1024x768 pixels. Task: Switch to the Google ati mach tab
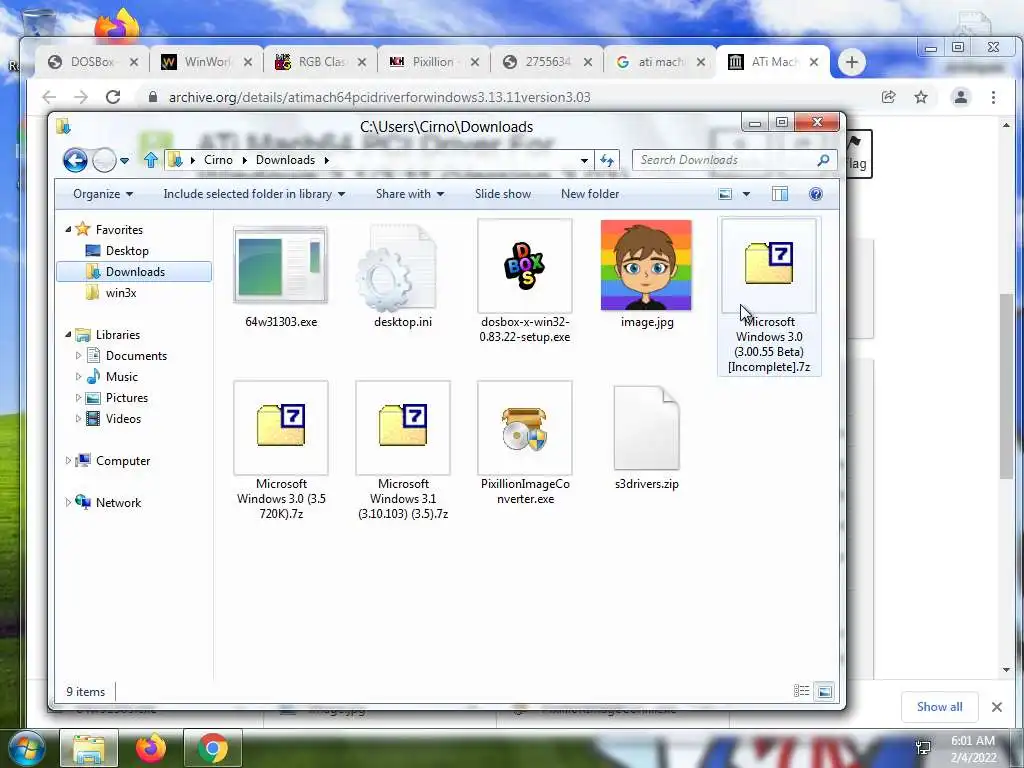click(660, 62)
